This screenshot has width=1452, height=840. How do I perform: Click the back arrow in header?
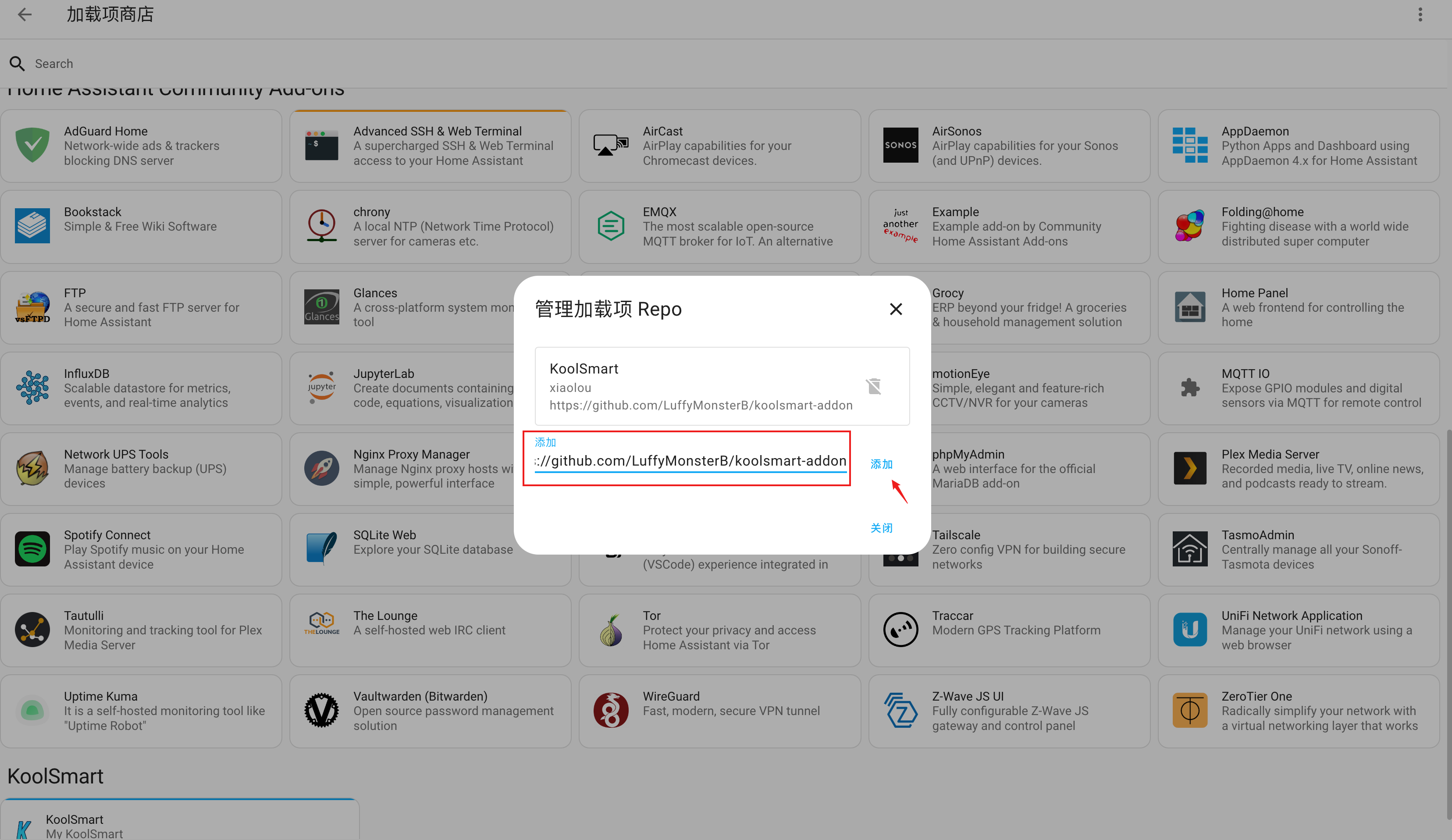tap(24, 14)
